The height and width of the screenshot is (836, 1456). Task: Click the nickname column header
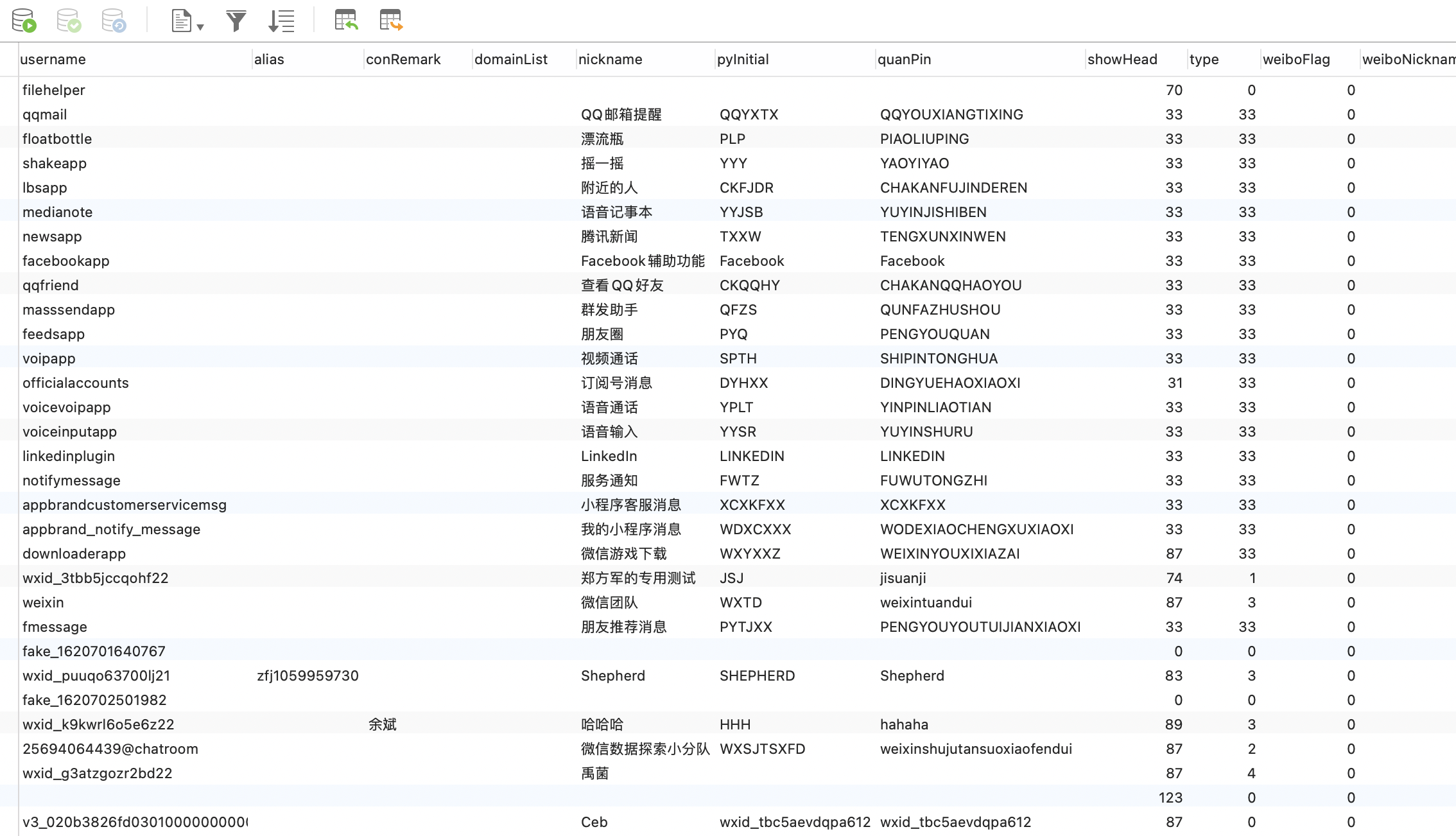(610, 60)
